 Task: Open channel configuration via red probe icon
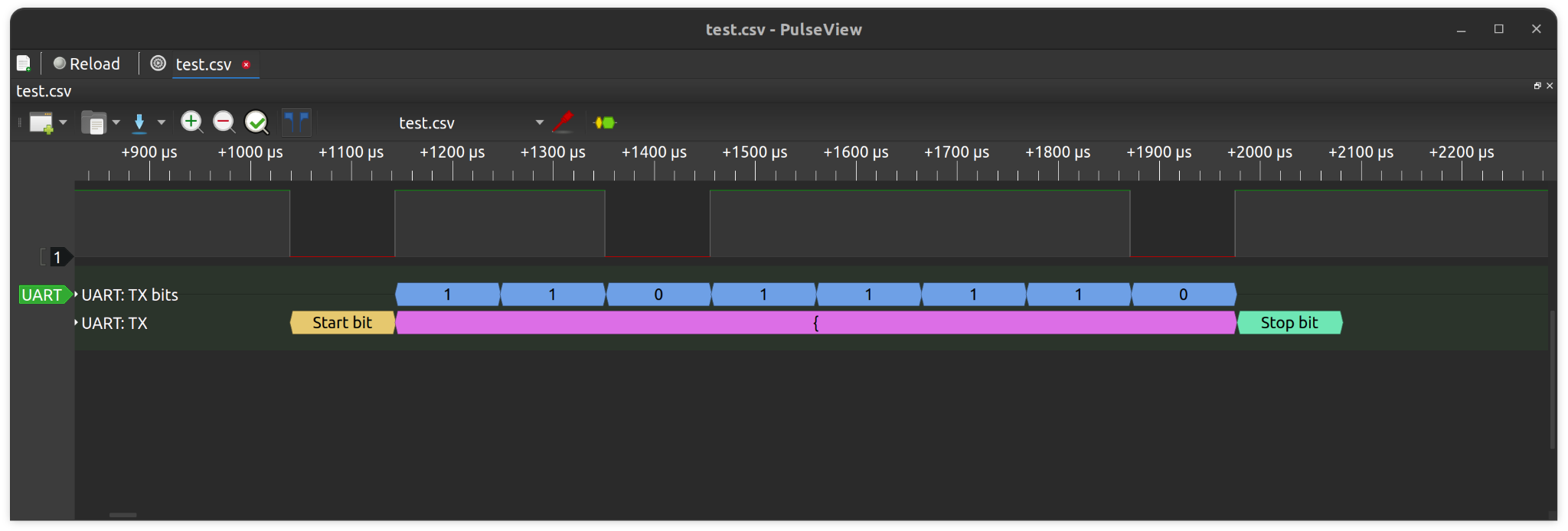click(x=563, y=122)
